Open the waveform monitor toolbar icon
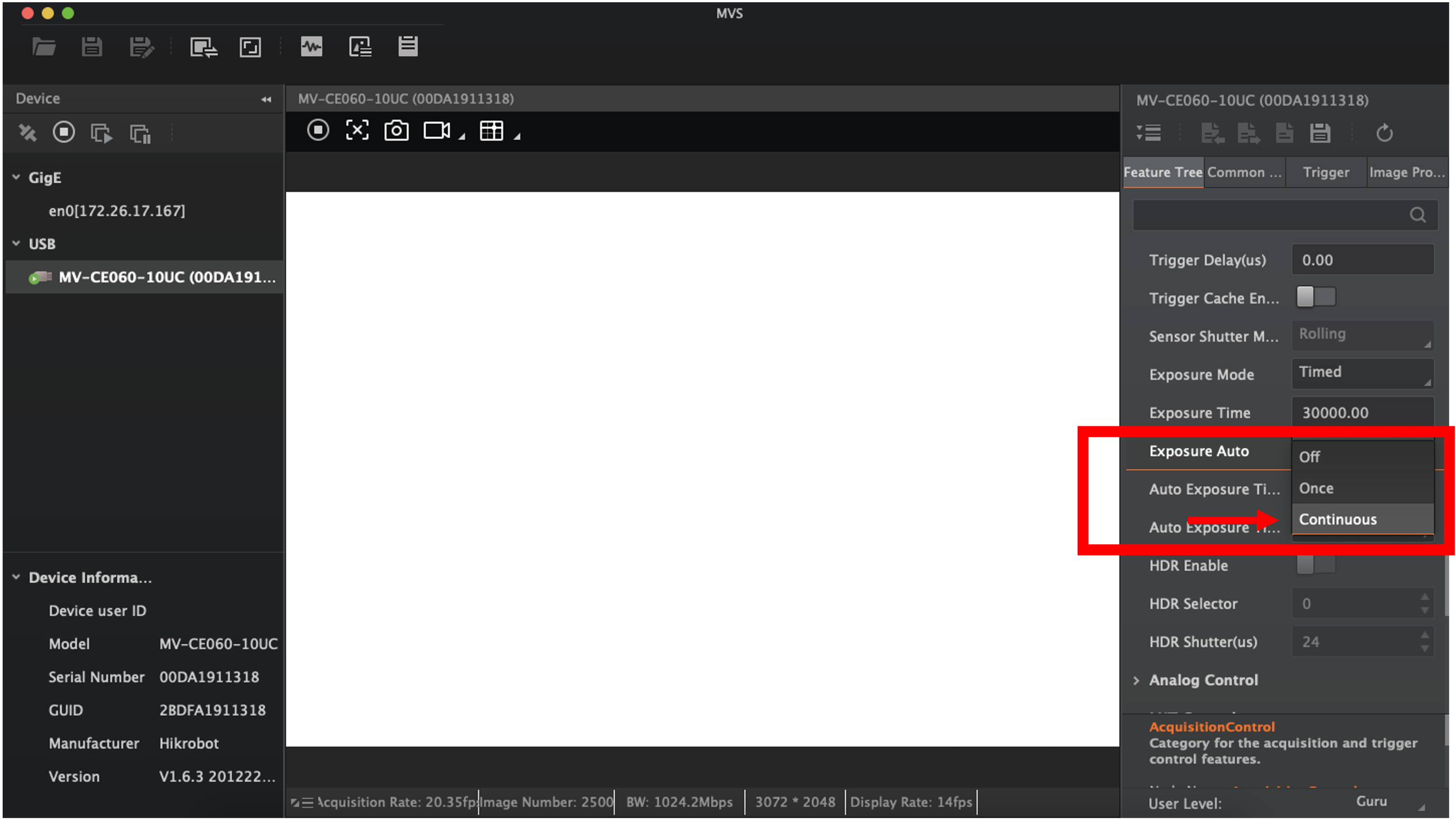 (x=311, y=47)
